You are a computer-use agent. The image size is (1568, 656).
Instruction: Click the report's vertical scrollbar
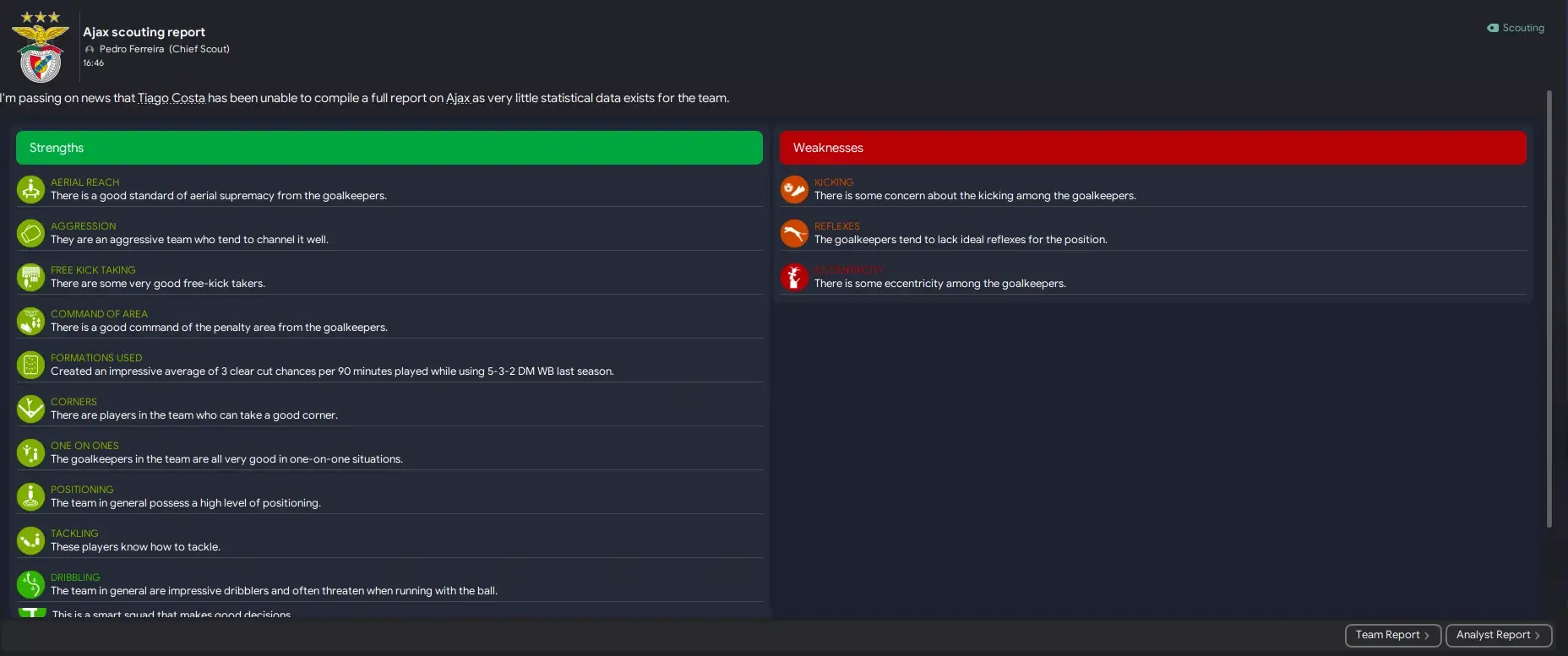(1549, 309)
